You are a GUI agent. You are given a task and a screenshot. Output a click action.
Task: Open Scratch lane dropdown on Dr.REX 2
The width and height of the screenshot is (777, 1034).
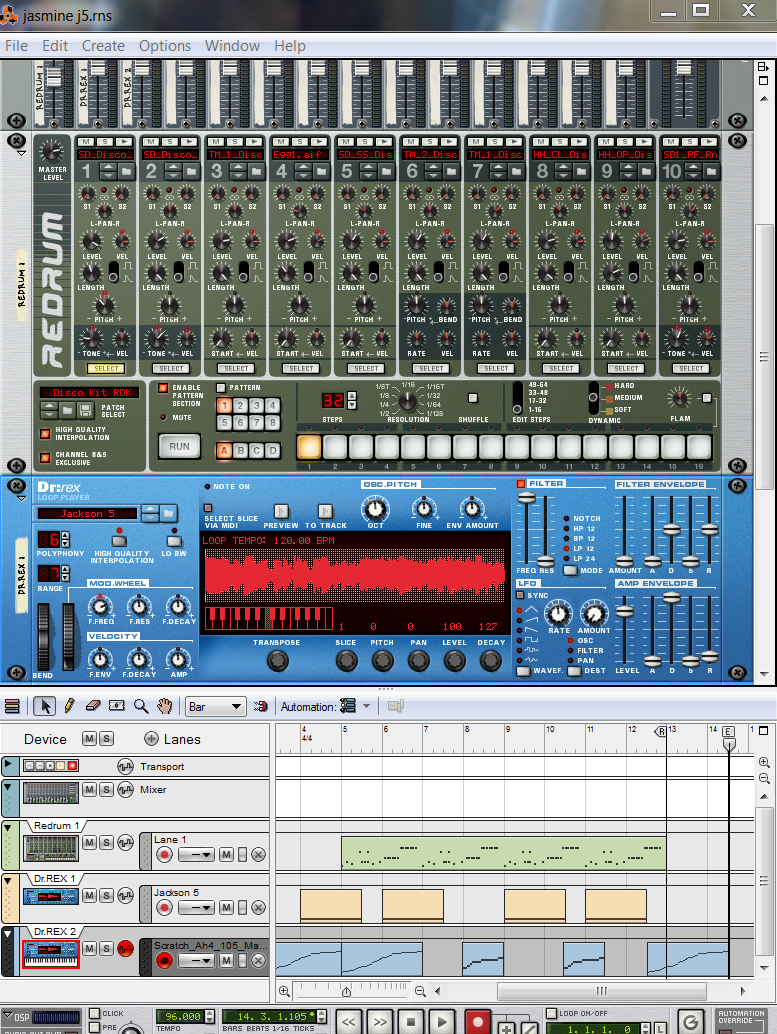point(196,961)
